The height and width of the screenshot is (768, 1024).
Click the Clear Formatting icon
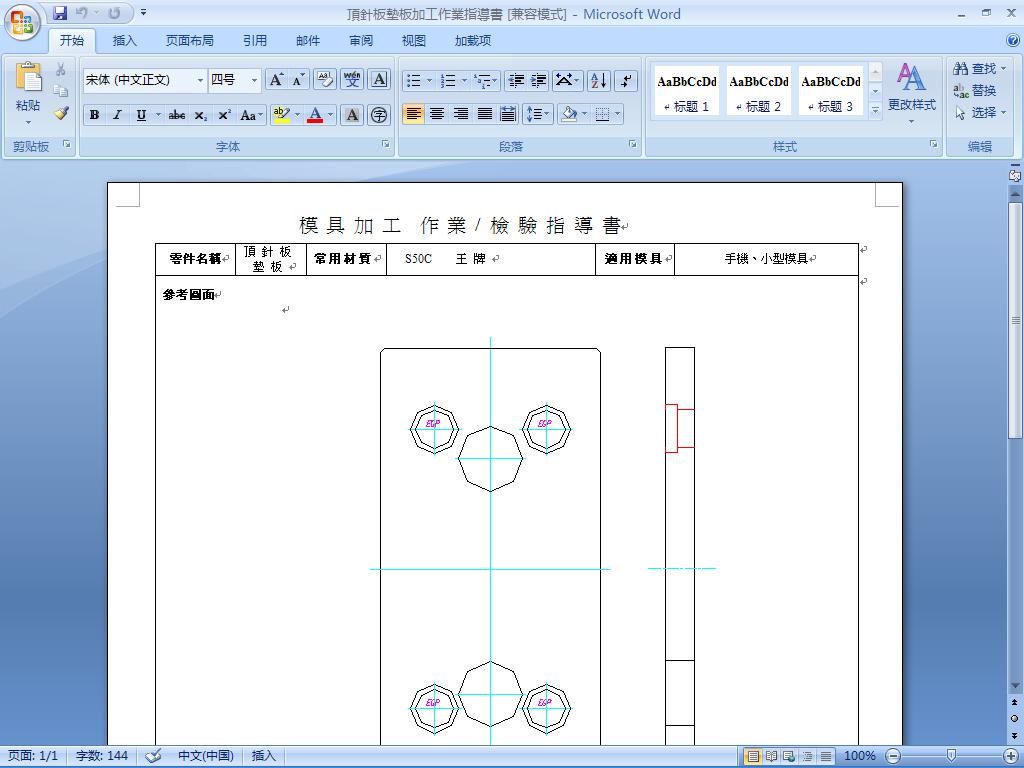click(x=325, y=80)
